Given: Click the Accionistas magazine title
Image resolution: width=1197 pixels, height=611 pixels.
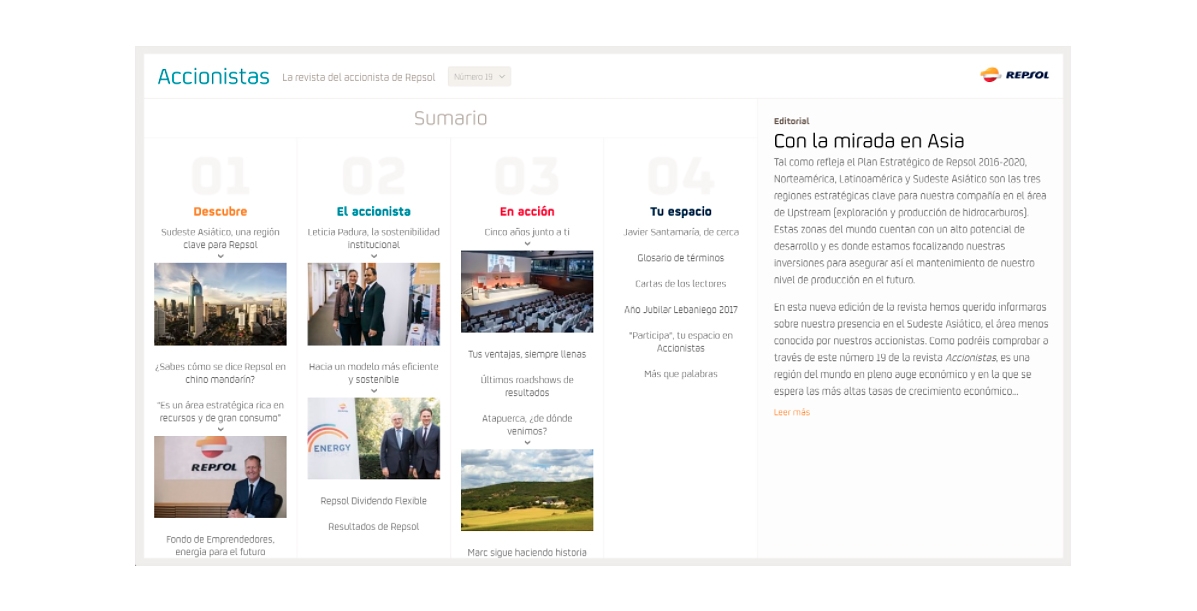Looking at the screenshot, I should pos(213,76).
